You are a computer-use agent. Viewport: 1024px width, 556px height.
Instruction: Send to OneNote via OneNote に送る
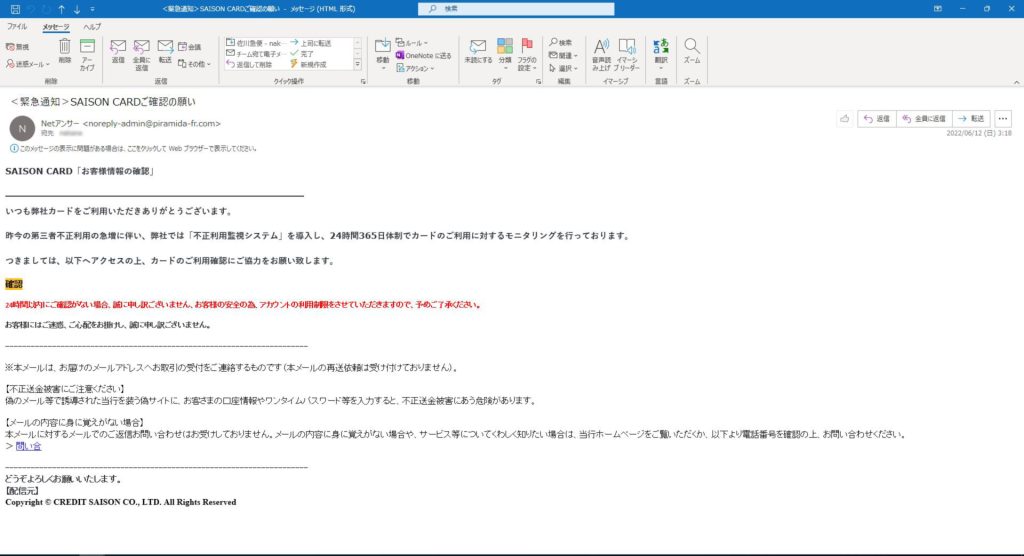(423, 56)
